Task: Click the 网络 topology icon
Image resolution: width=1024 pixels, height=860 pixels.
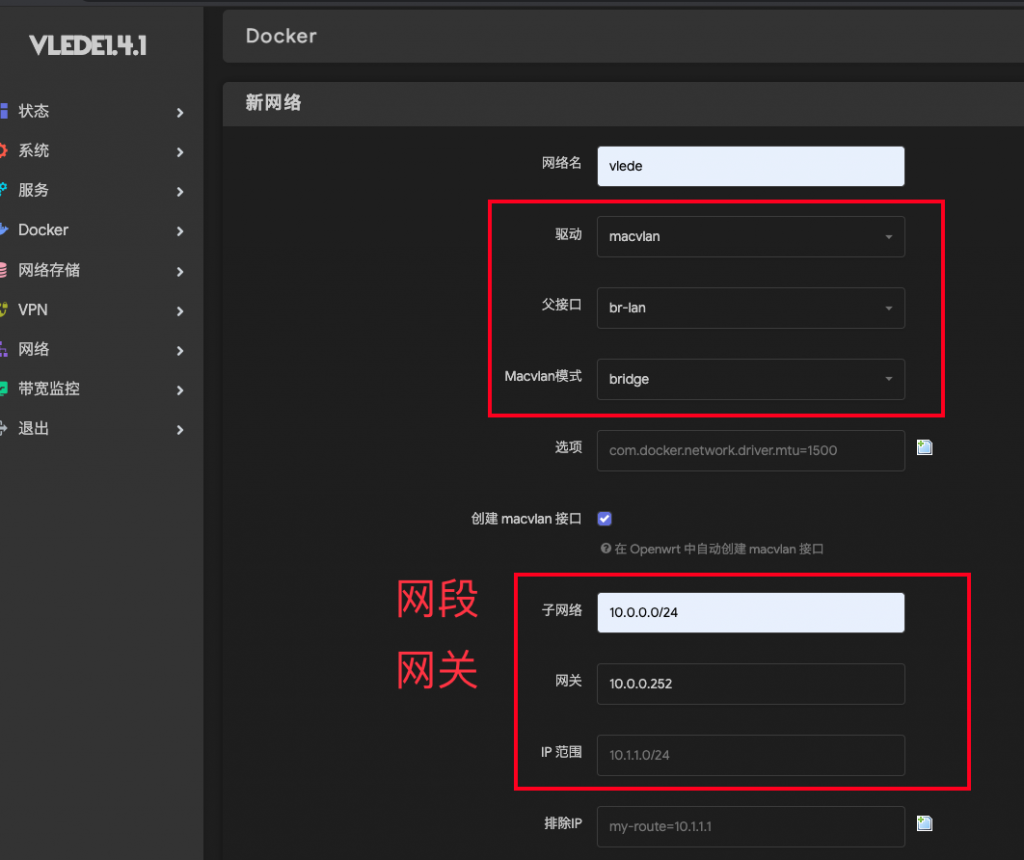Action: tap(3, 349)
